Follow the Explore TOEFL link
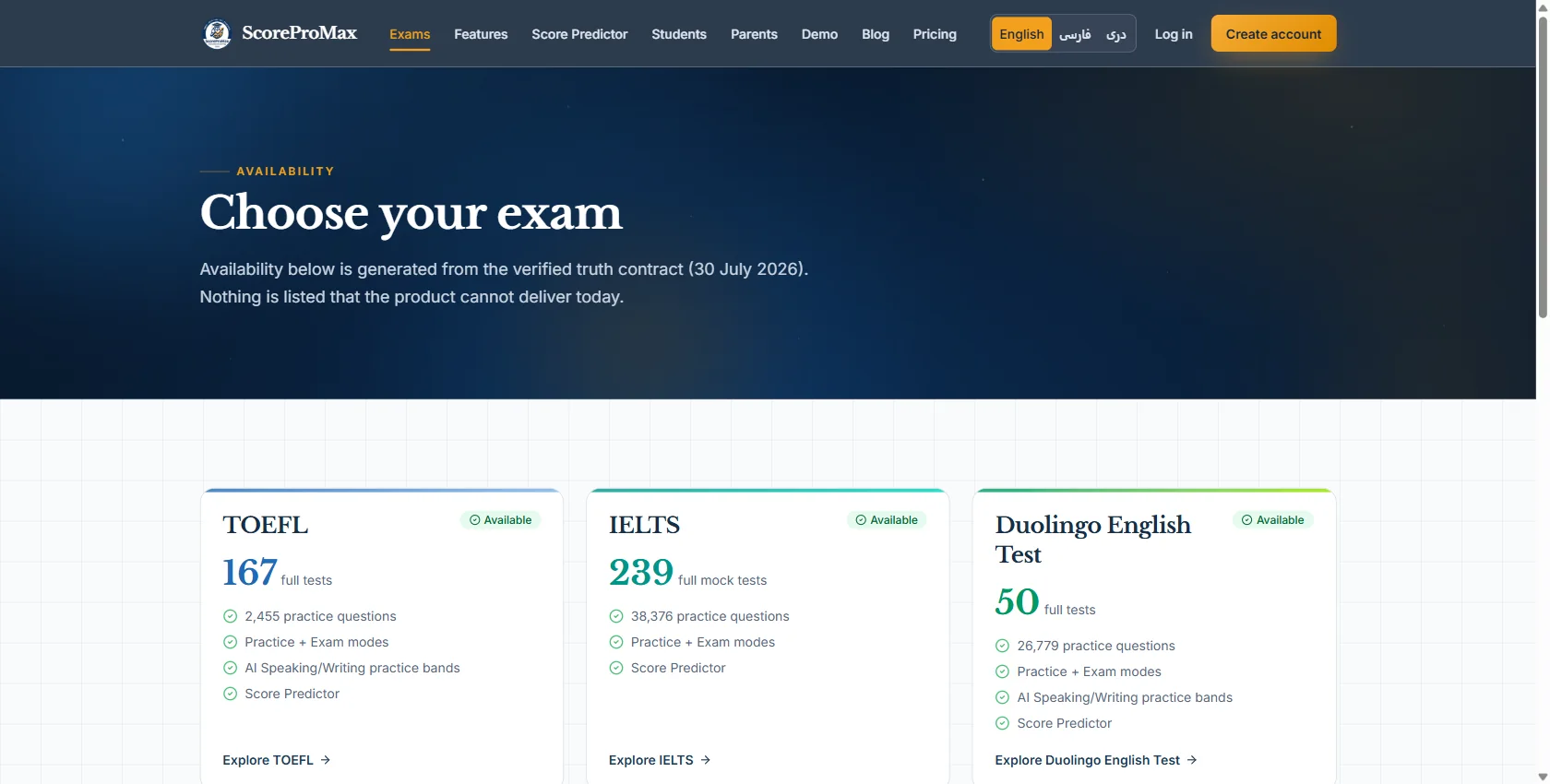The image size is (1550, 784). (277, 760)
